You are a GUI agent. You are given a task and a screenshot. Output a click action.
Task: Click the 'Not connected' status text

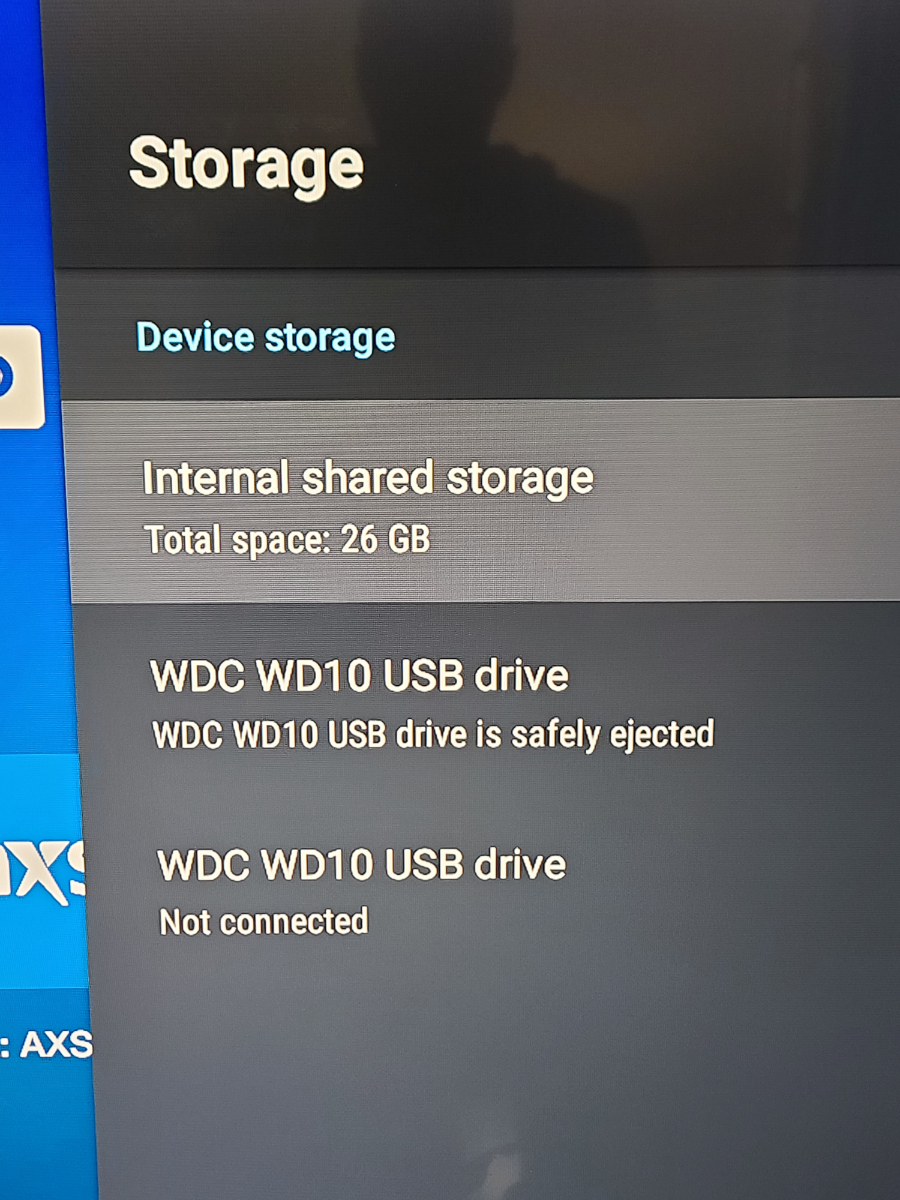(264, 921)
